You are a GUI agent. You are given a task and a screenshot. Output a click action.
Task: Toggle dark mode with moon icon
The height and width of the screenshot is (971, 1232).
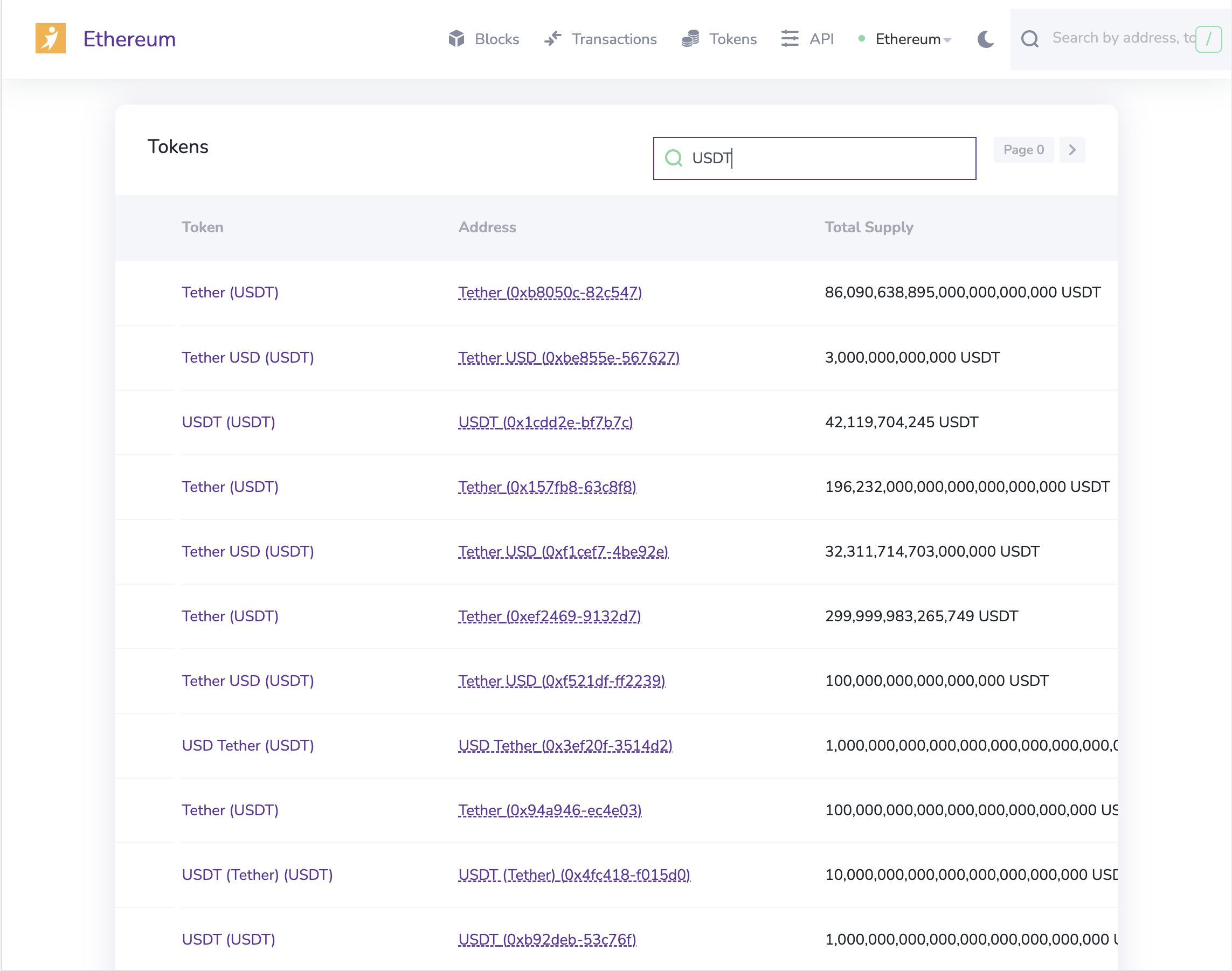[986, 39]
